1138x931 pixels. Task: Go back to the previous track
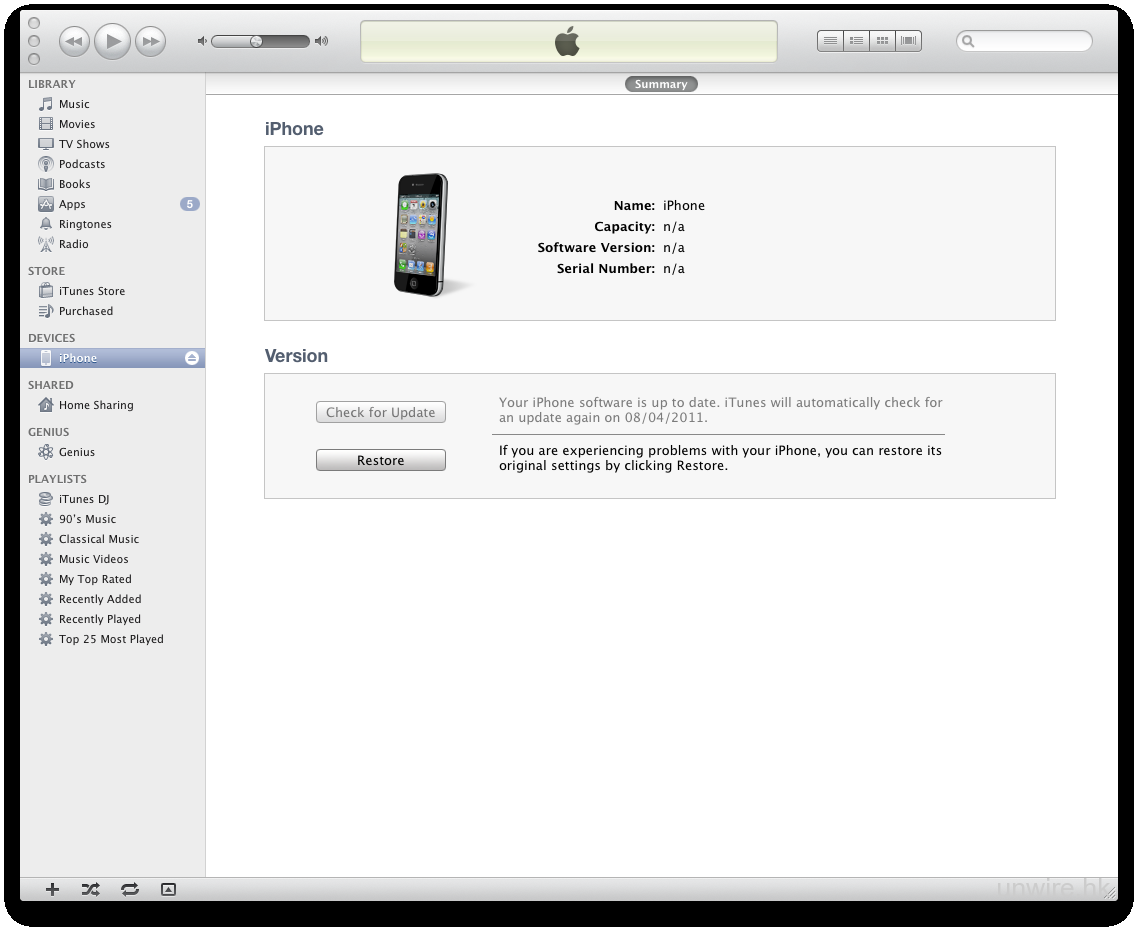[75, 41]
